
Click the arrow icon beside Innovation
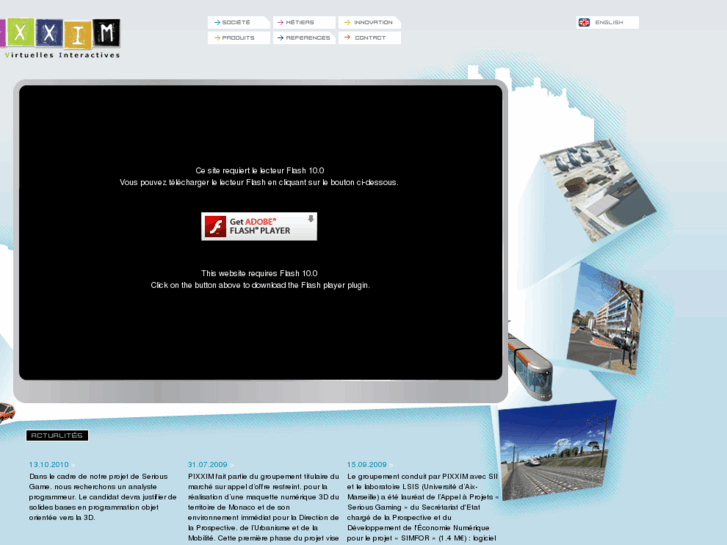[347, 22]
